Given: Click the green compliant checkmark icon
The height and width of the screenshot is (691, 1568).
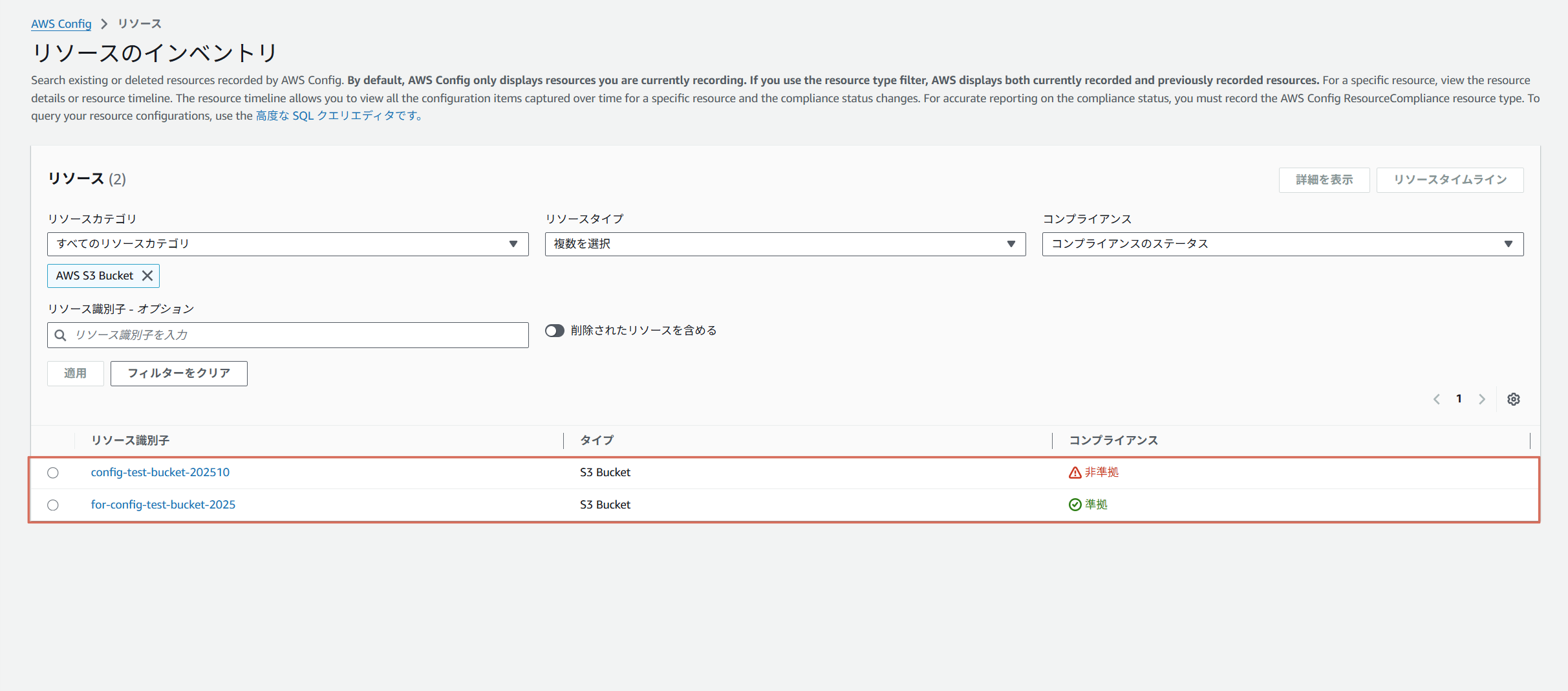Looking at the screenshot, I should (1075, 505).
